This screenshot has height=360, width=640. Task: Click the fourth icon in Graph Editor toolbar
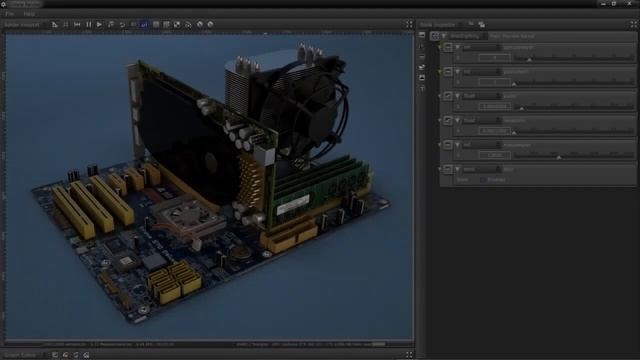click(87, 355)
